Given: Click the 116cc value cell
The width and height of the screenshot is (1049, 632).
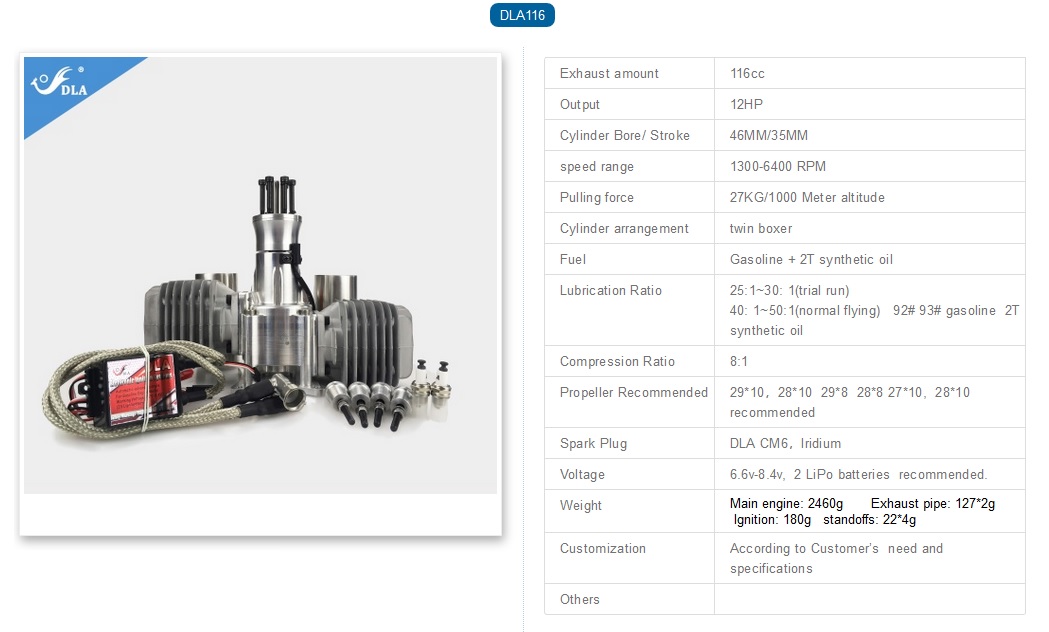Looking at the screenshot, I should point(747,74).
